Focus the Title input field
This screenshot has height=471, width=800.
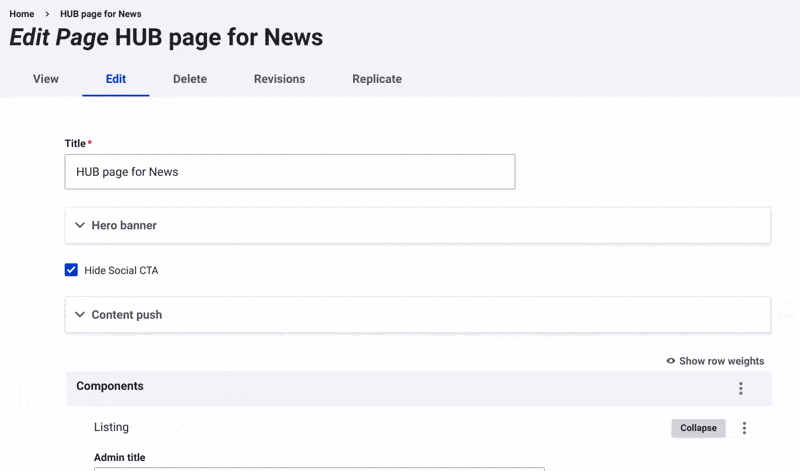tap(290, 172)
